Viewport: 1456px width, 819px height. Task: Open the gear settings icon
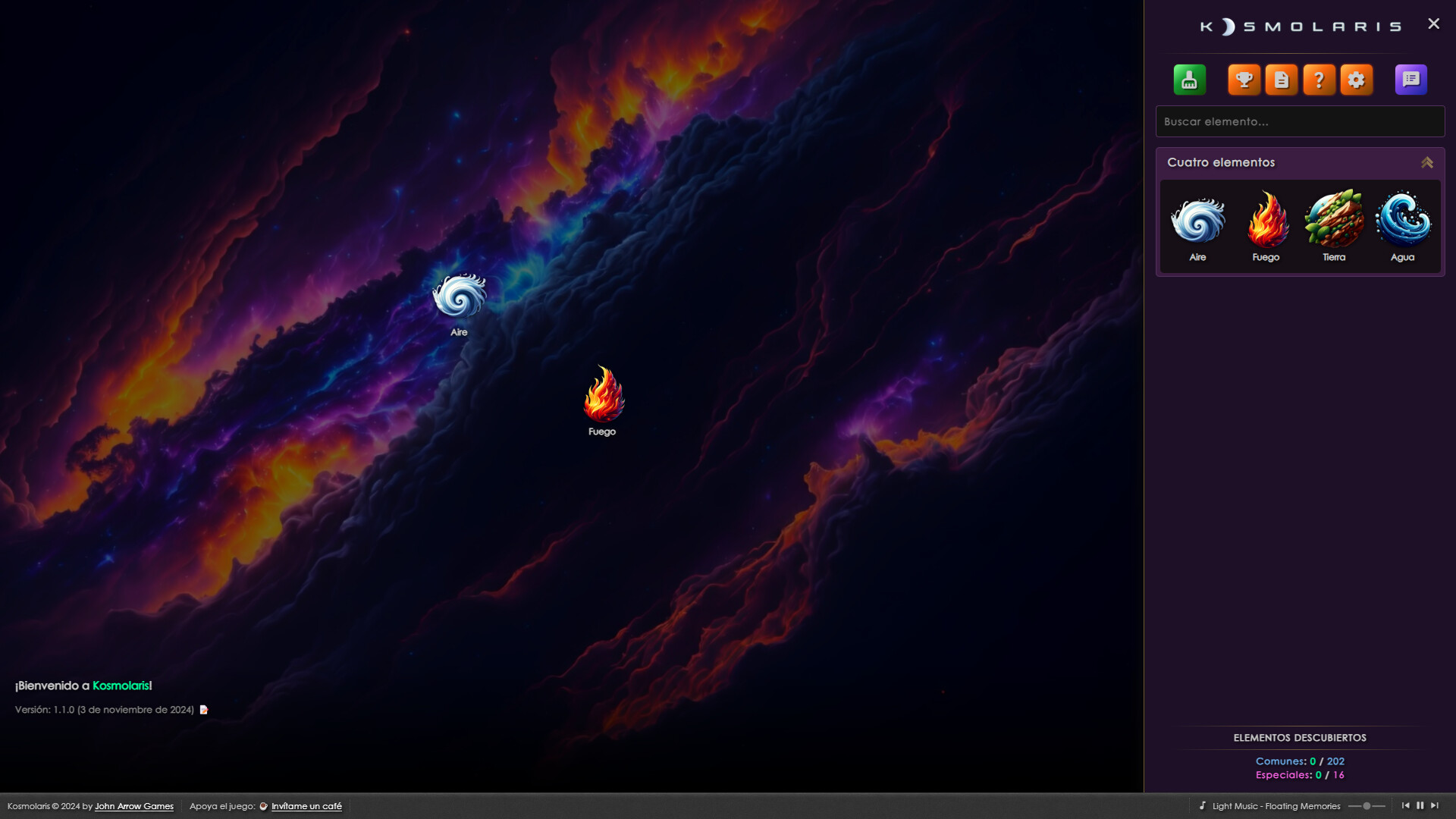[1356, 80]
